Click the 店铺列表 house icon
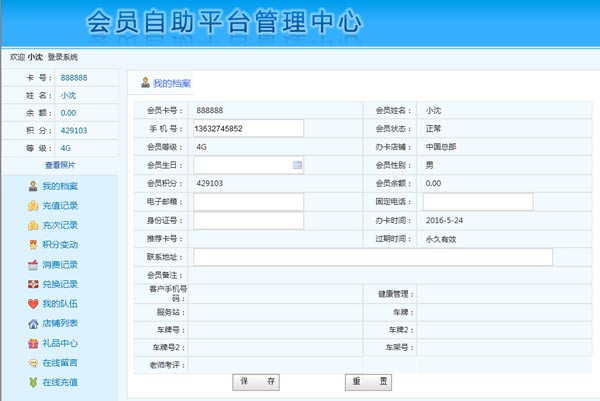 33,324
